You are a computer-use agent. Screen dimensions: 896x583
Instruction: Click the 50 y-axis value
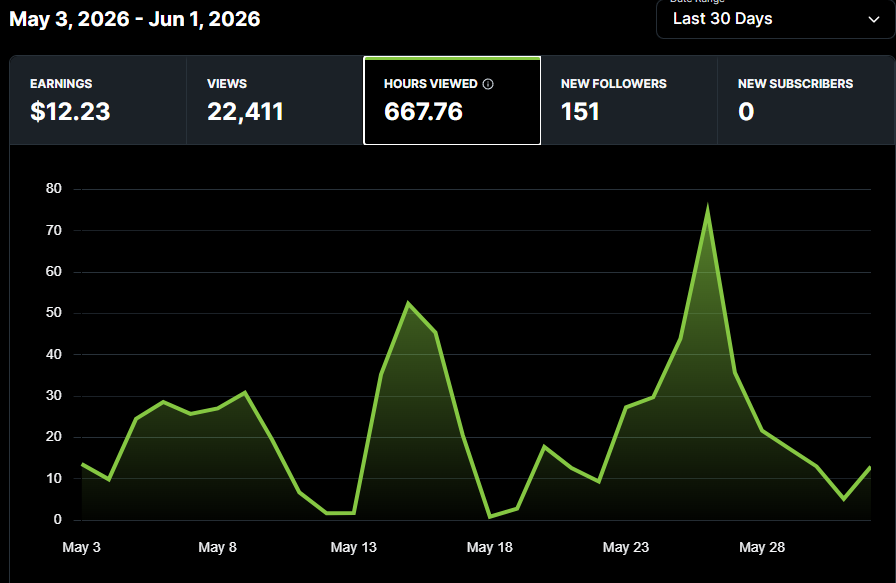pyautogui.click(x=54, y=313)
